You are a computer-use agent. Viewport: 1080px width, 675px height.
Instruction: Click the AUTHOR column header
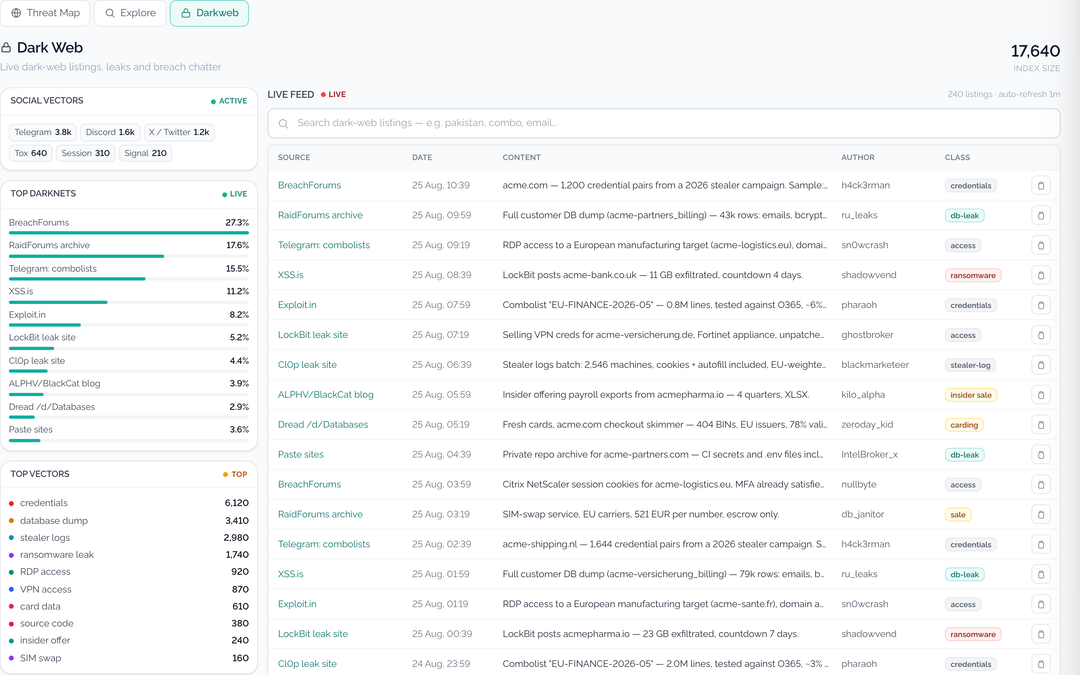coord(858,158)
